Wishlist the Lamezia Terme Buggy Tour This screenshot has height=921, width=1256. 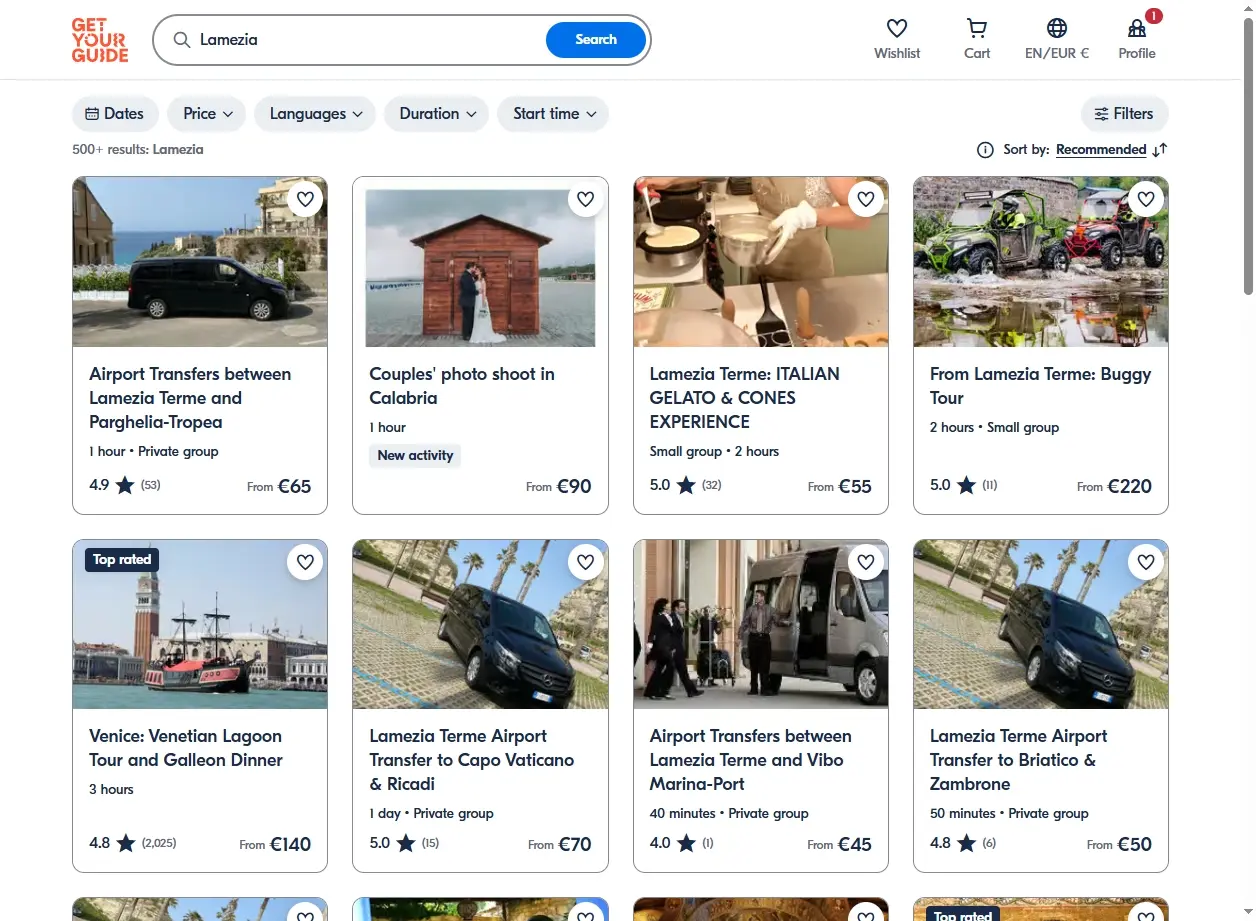pyautogui.click(x=1146, y=199)
